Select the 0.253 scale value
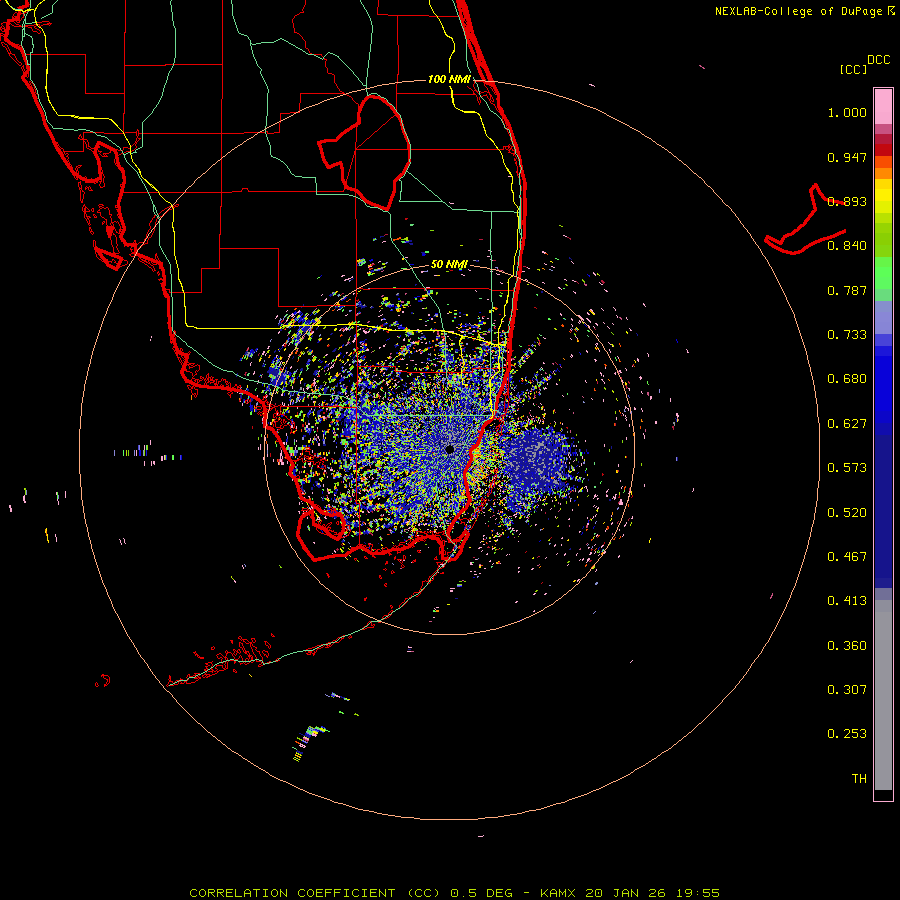The height and width of the screenshot is (900, 900). (847, 734)
